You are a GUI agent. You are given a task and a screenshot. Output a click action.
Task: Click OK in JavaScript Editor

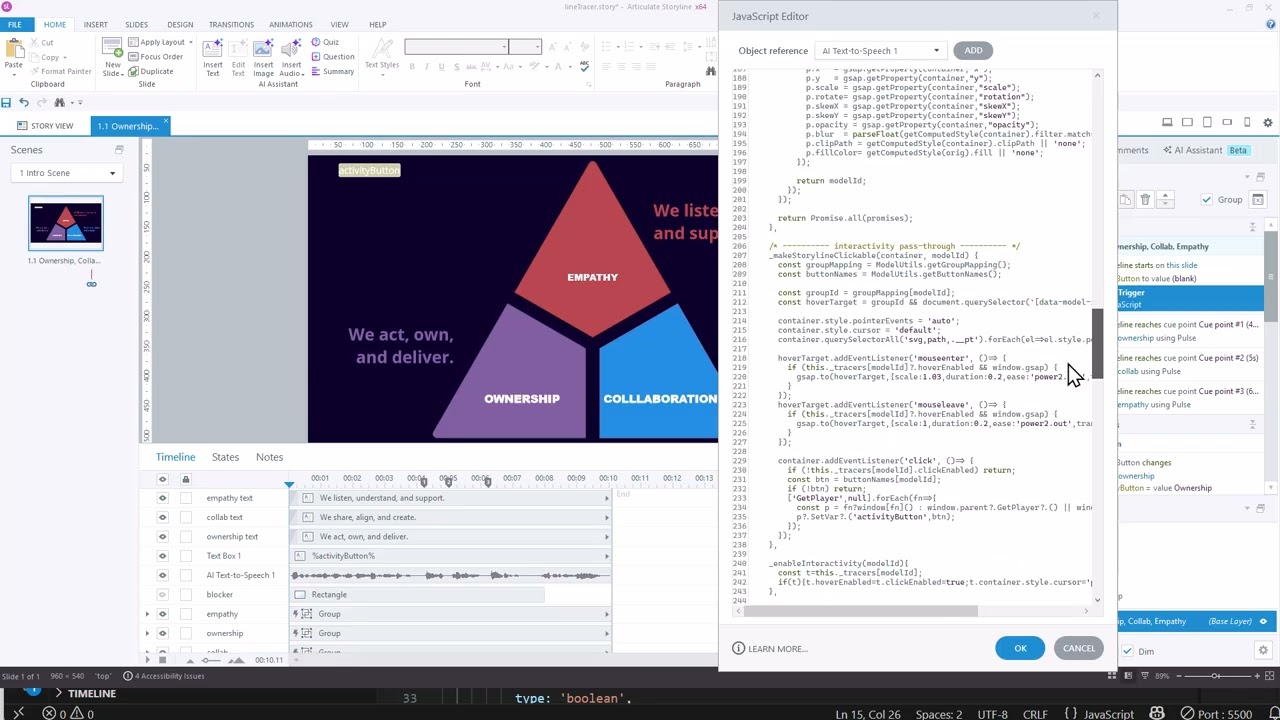pos(1020,648)
